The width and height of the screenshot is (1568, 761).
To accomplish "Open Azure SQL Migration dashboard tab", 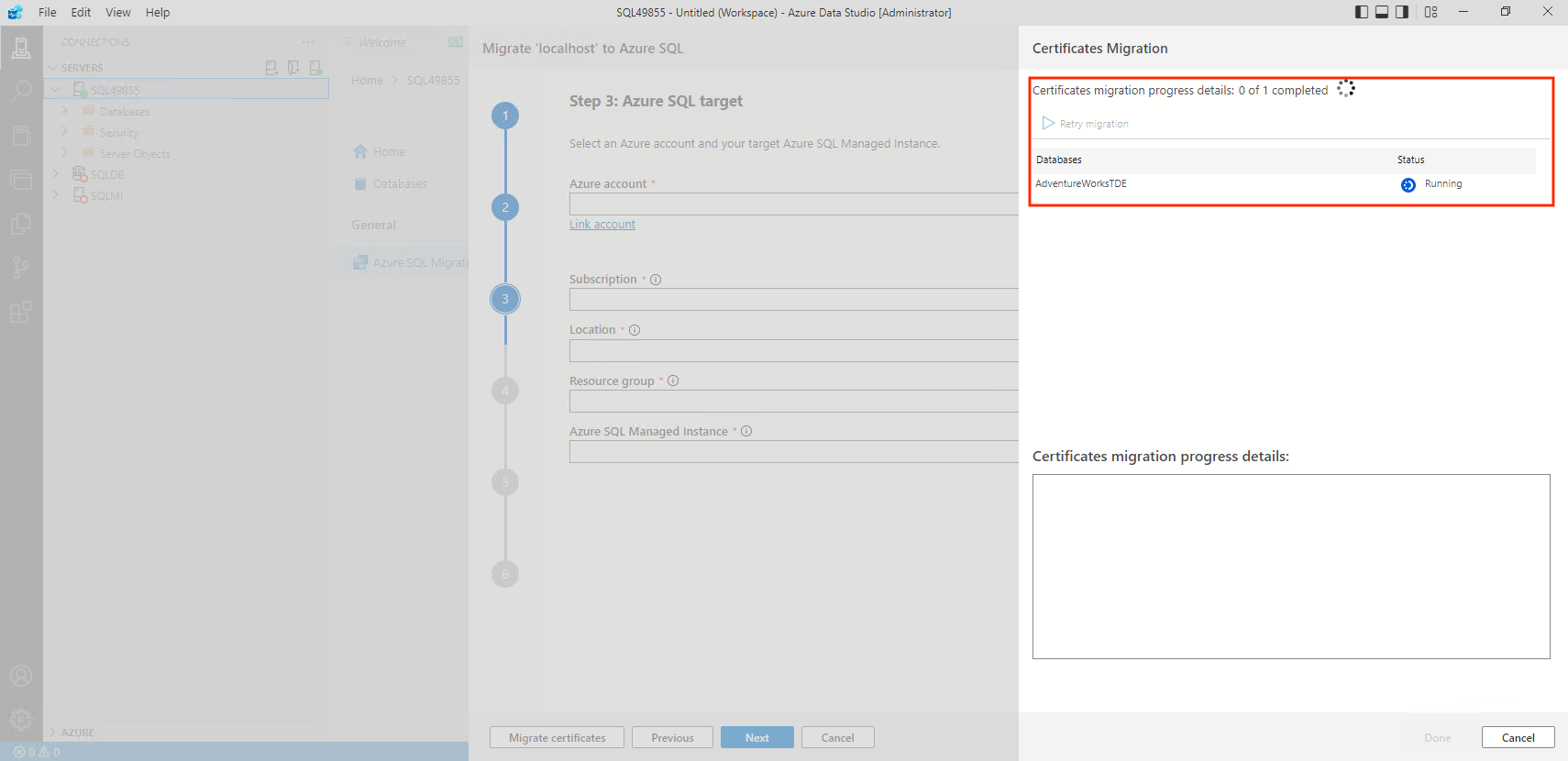I will tap(410, 262).
